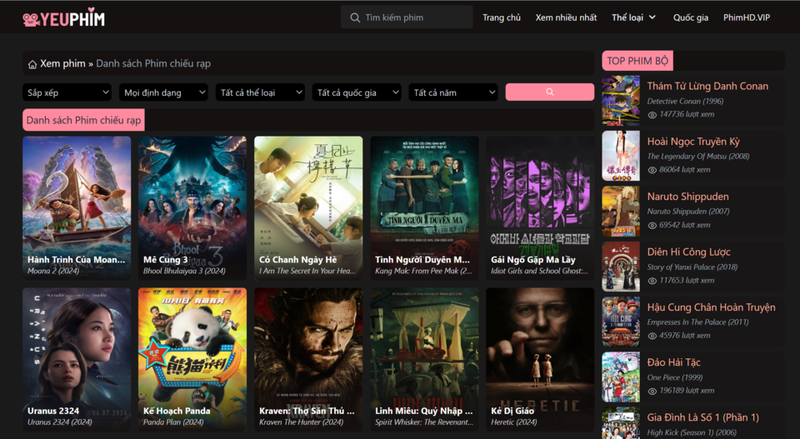Screen dimensions: 800x439
Task: Click the home icon in breadcrumb
Action: 32,64
